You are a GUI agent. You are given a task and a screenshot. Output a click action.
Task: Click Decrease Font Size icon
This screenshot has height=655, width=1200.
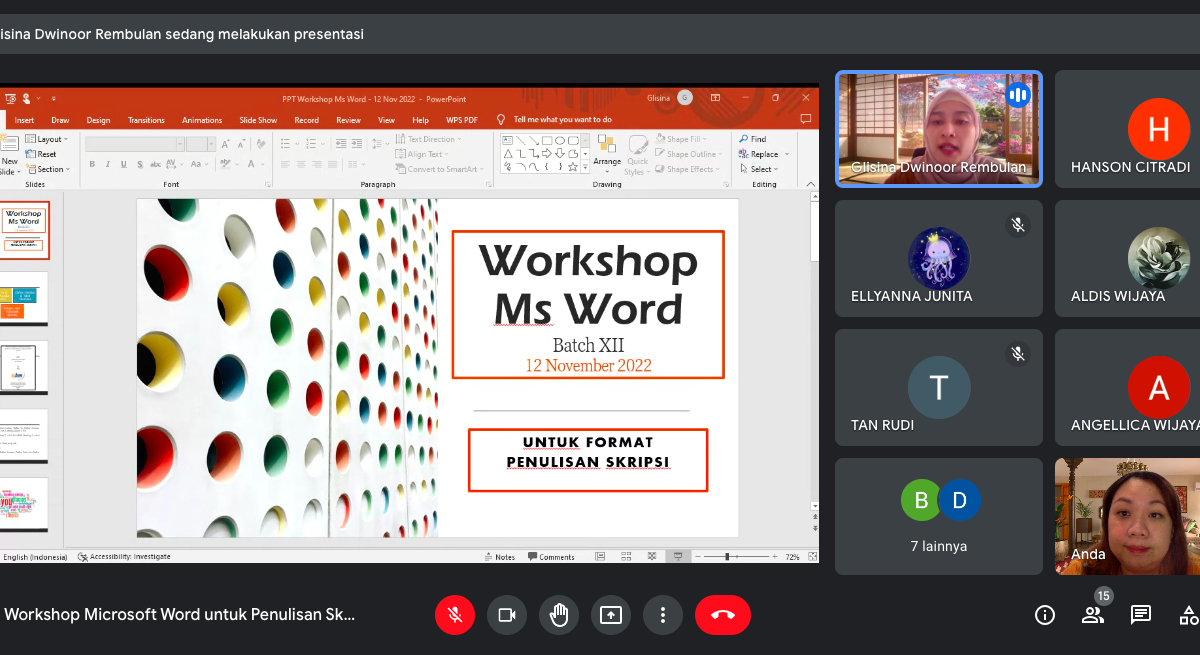point(241,144)
